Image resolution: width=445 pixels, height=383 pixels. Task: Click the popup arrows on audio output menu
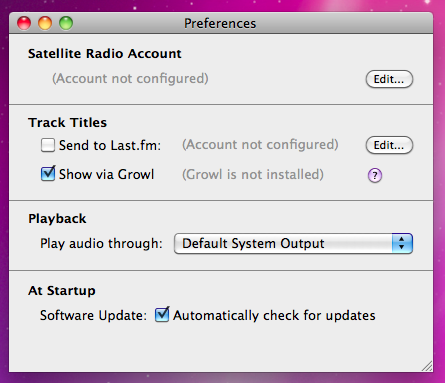(x=402, y=243)
